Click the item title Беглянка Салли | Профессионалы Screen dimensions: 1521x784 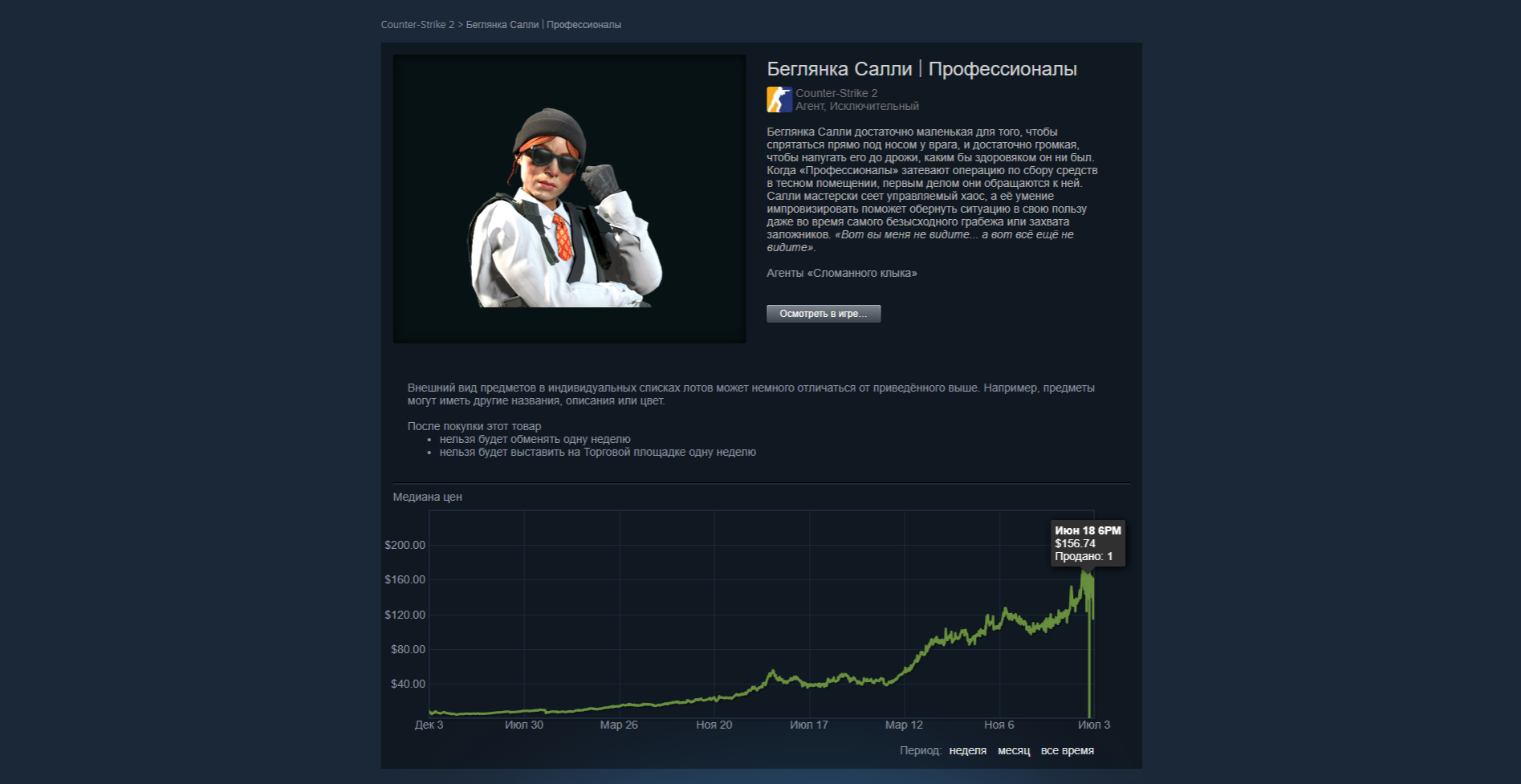tap(921, 69)
